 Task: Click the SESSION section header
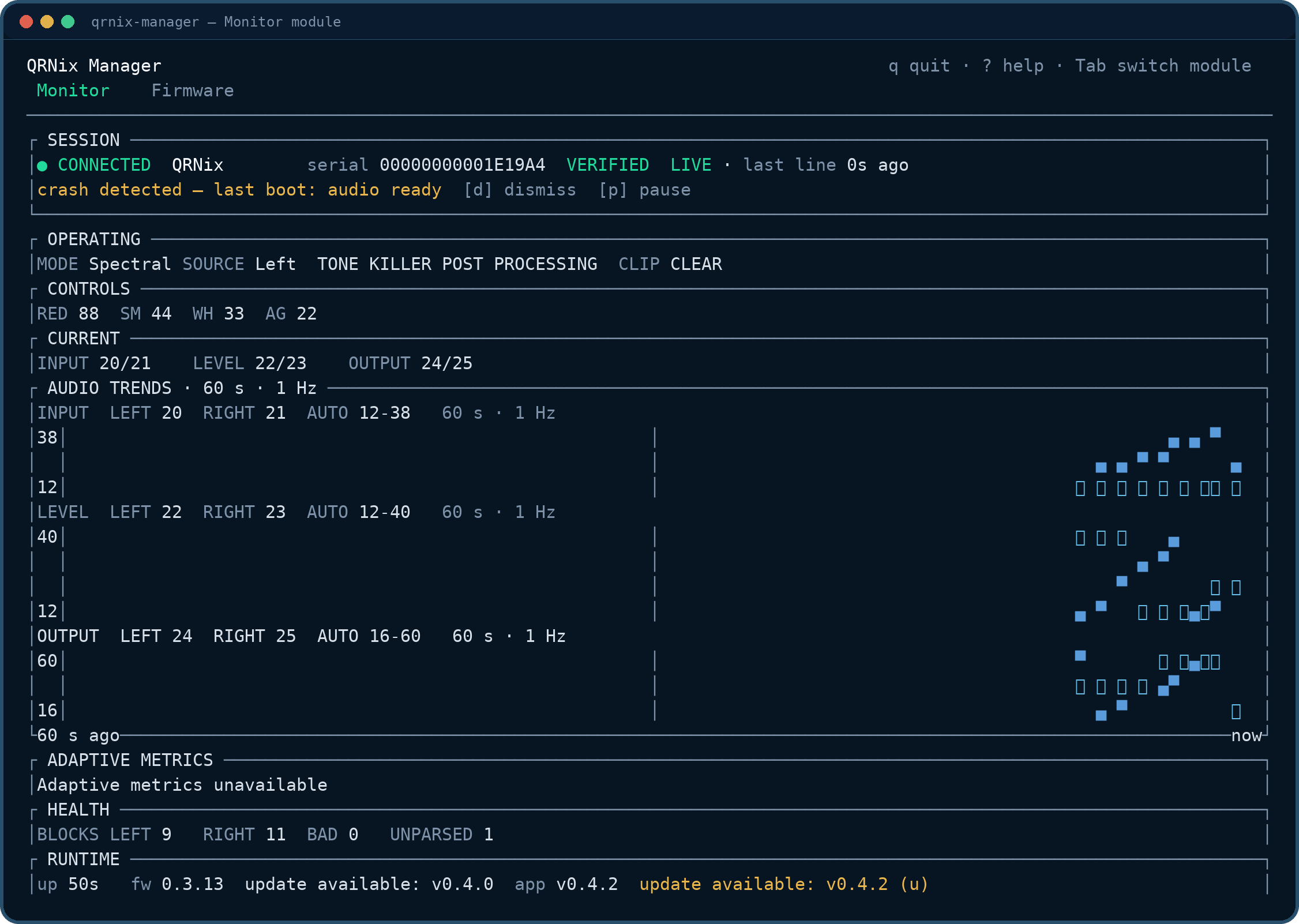coord(84,140)
